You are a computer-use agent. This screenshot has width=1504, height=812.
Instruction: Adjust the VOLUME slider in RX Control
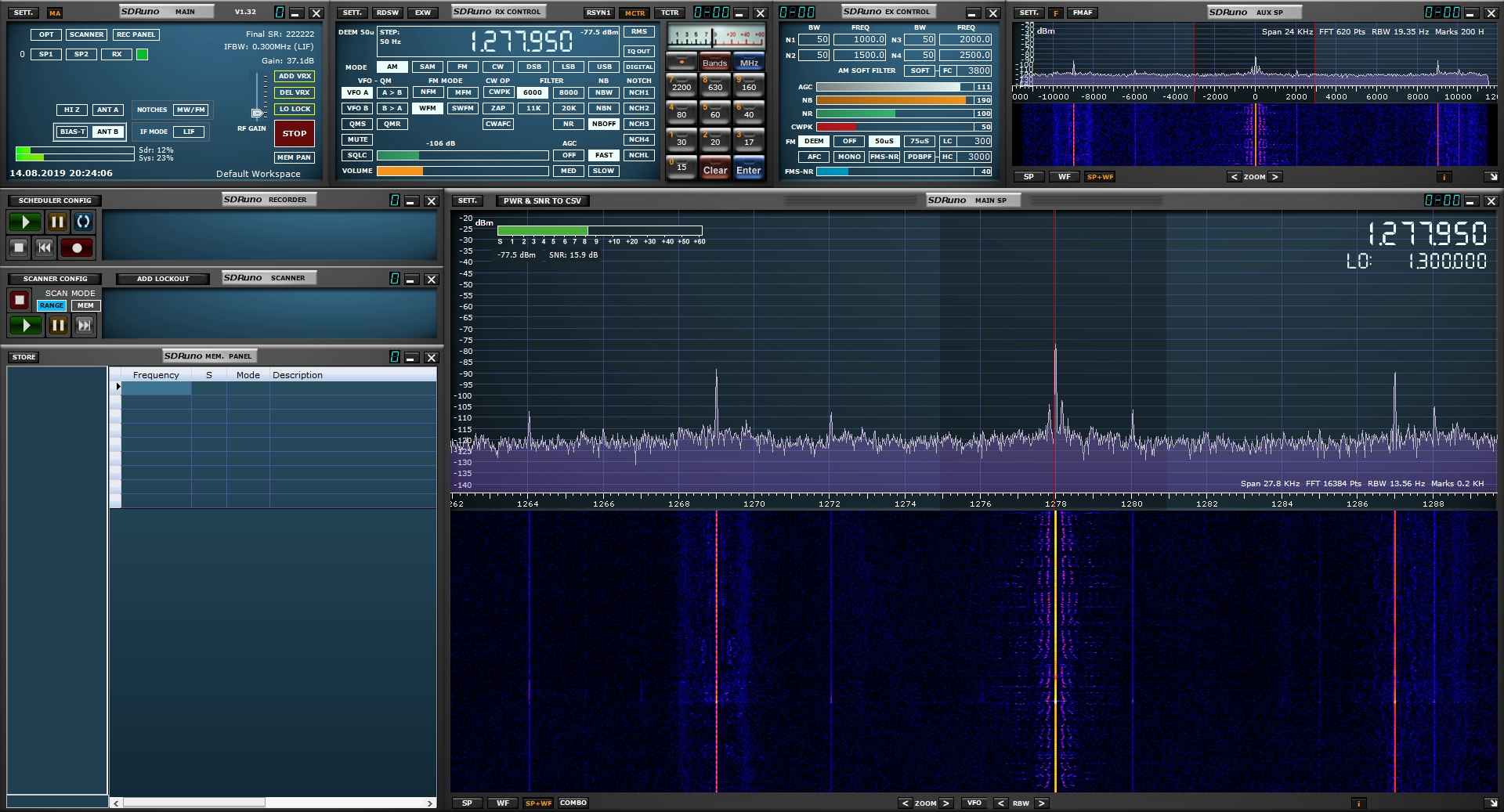[x=462, y=171]
